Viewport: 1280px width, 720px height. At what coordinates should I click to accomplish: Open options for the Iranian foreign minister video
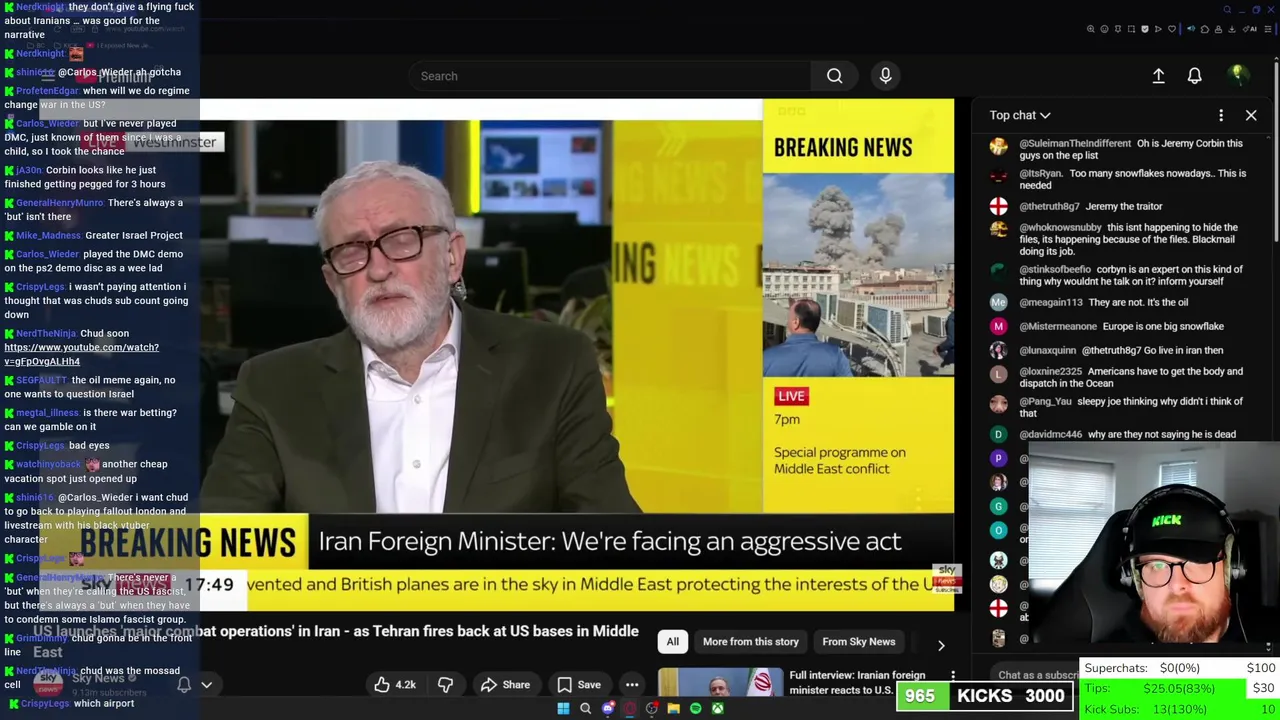[953, 677]
